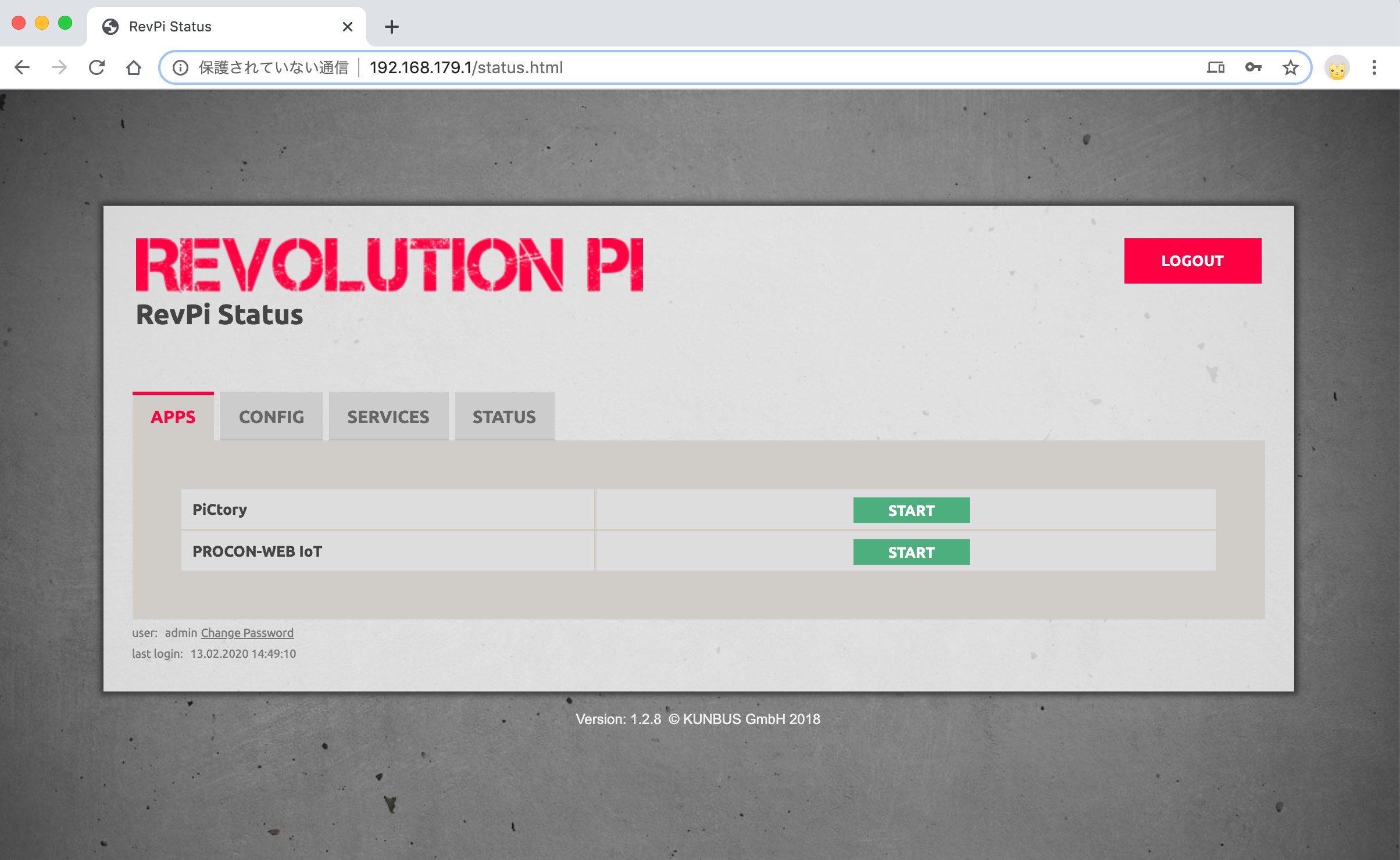Navigate forward in browser history

[59, 67]
